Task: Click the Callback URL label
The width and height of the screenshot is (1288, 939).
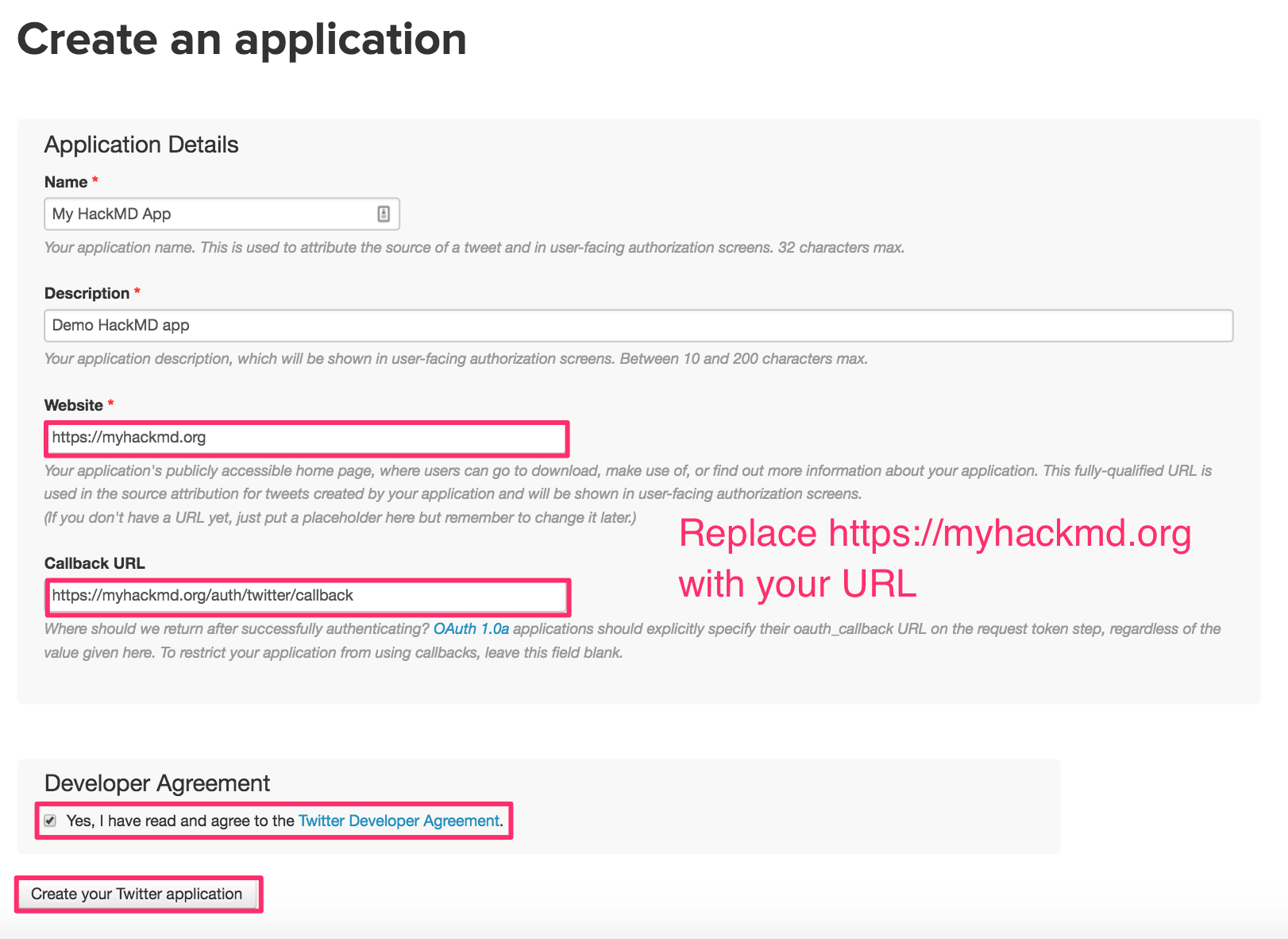Action: (x=94, y=562)
